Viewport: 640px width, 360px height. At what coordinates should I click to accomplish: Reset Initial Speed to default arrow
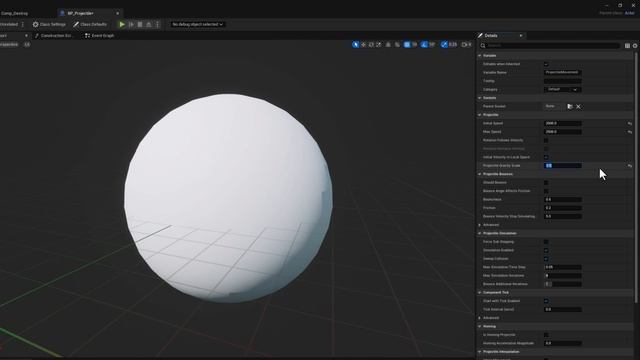pyautogui.click(x=630, y=123)
